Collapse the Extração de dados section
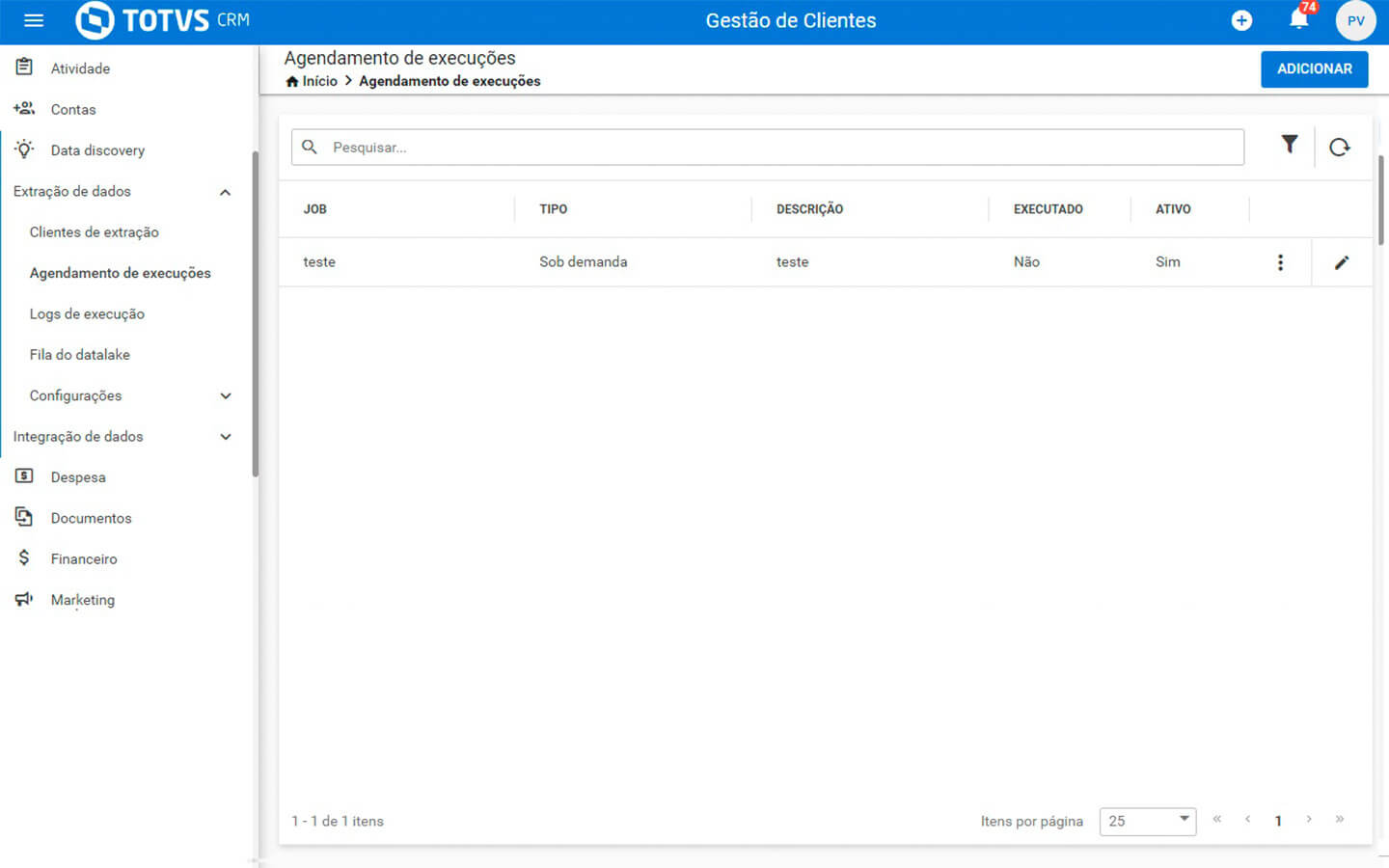The width and height of the screenshot is (1389, 868). (225, 192)
